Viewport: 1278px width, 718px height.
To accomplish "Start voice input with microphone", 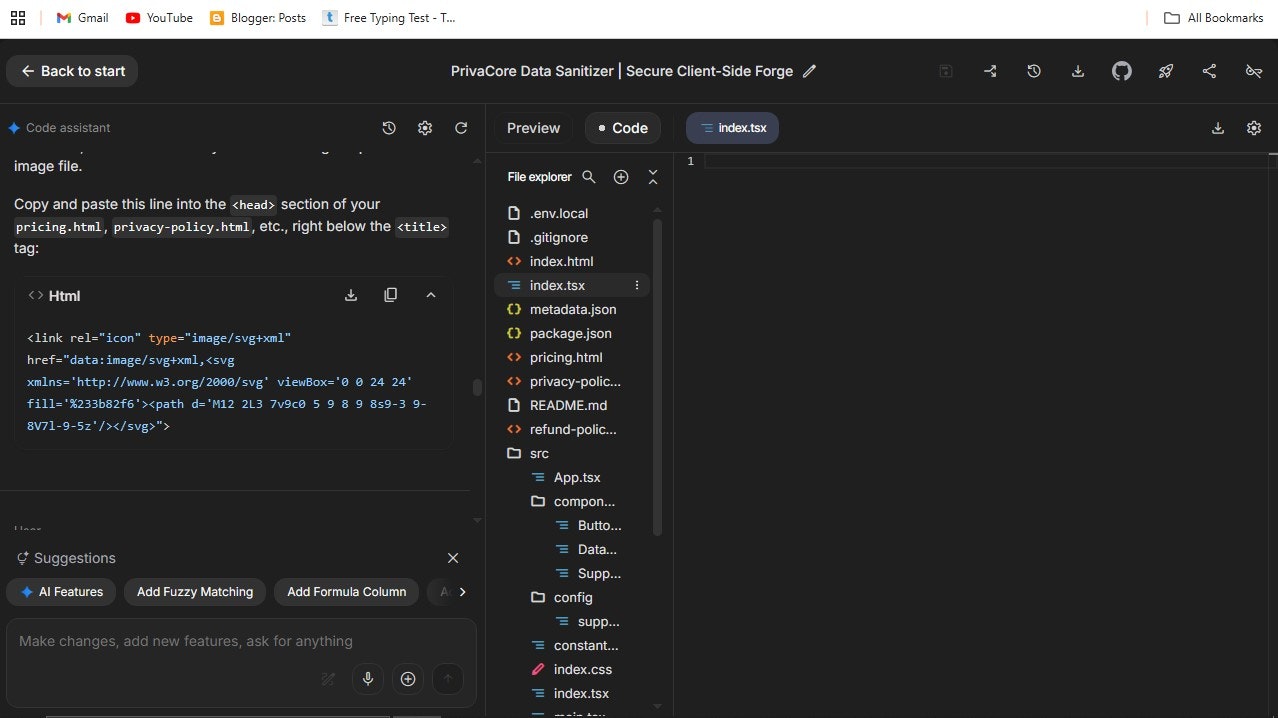I will pyautogui.click(x=368, y=679).
